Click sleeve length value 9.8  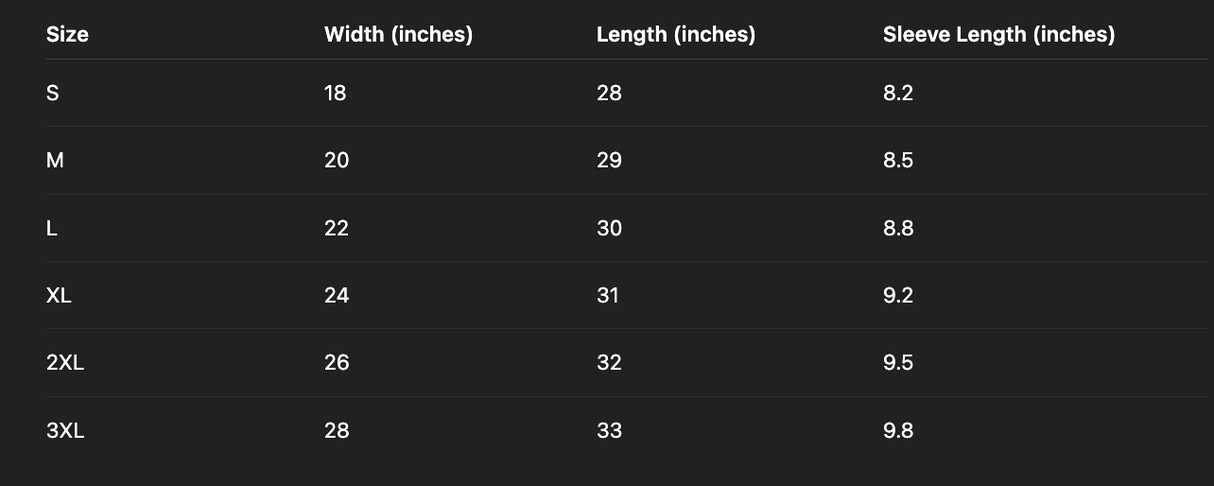(898, 430)
